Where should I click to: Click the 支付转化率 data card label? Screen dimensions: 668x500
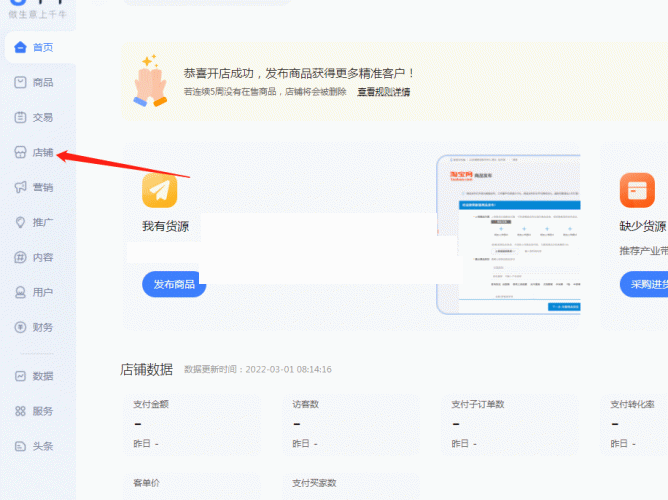[632, 404]
